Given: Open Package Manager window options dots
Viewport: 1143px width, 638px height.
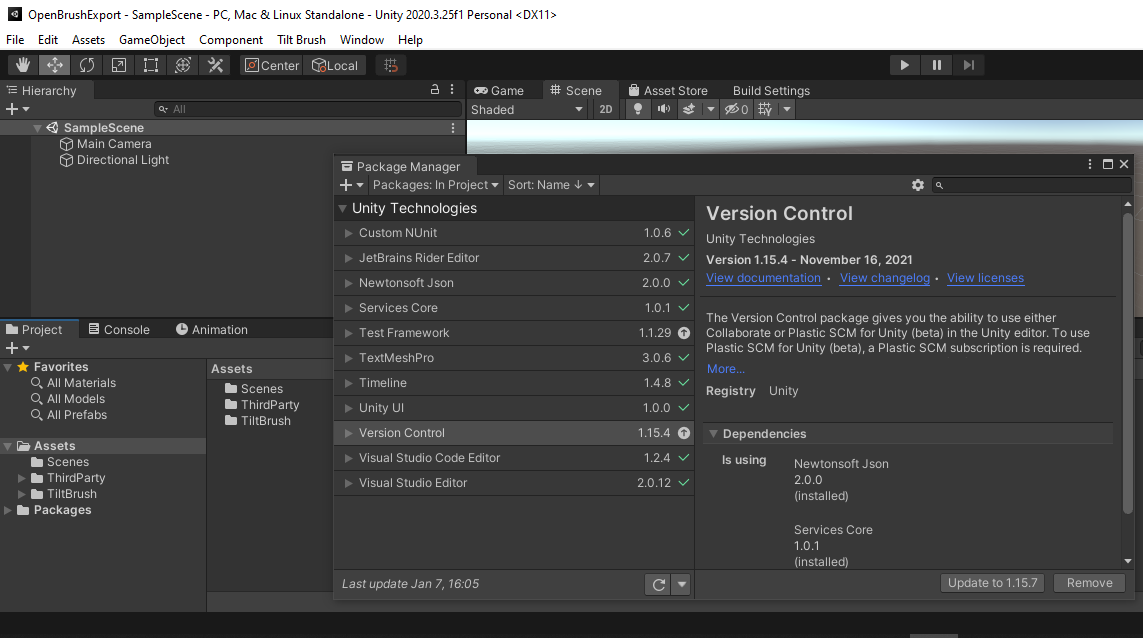Looking at the screenshot, I should click(x=1090, y=165).
